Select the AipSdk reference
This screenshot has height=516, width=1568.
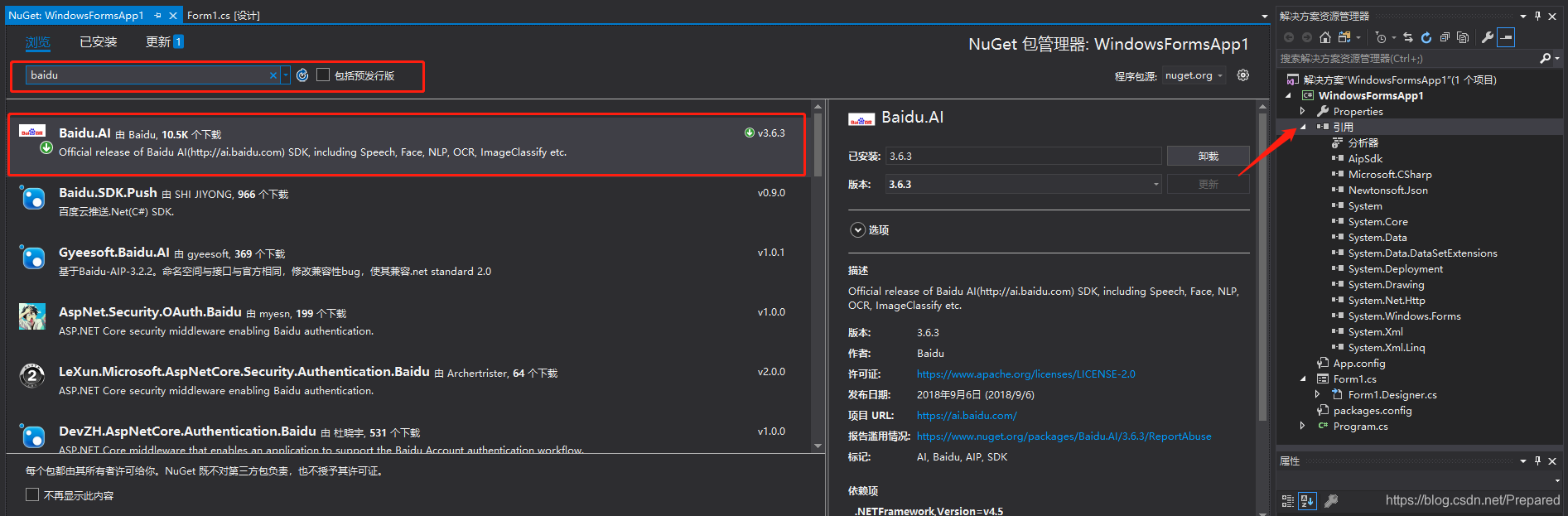click(1365, 159)
